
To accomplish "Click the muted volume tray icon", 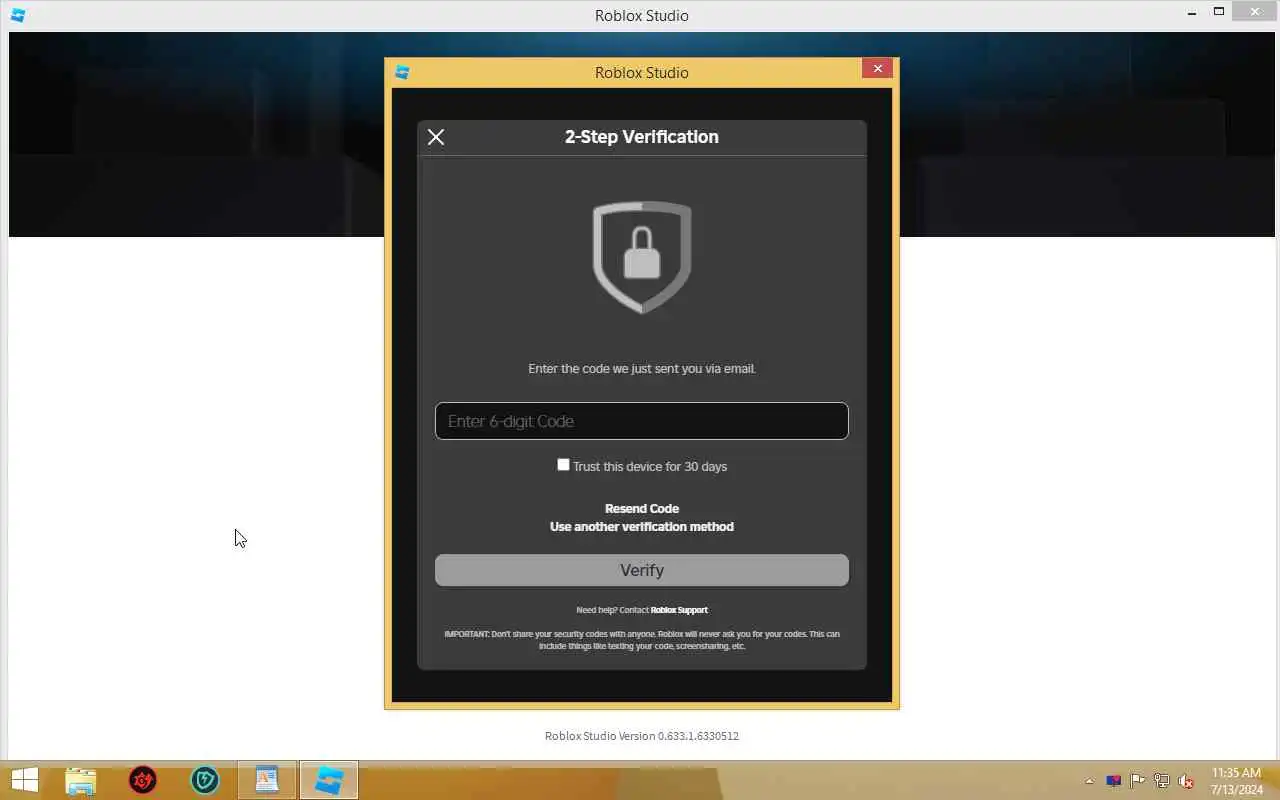I will tap(1186, 781).
